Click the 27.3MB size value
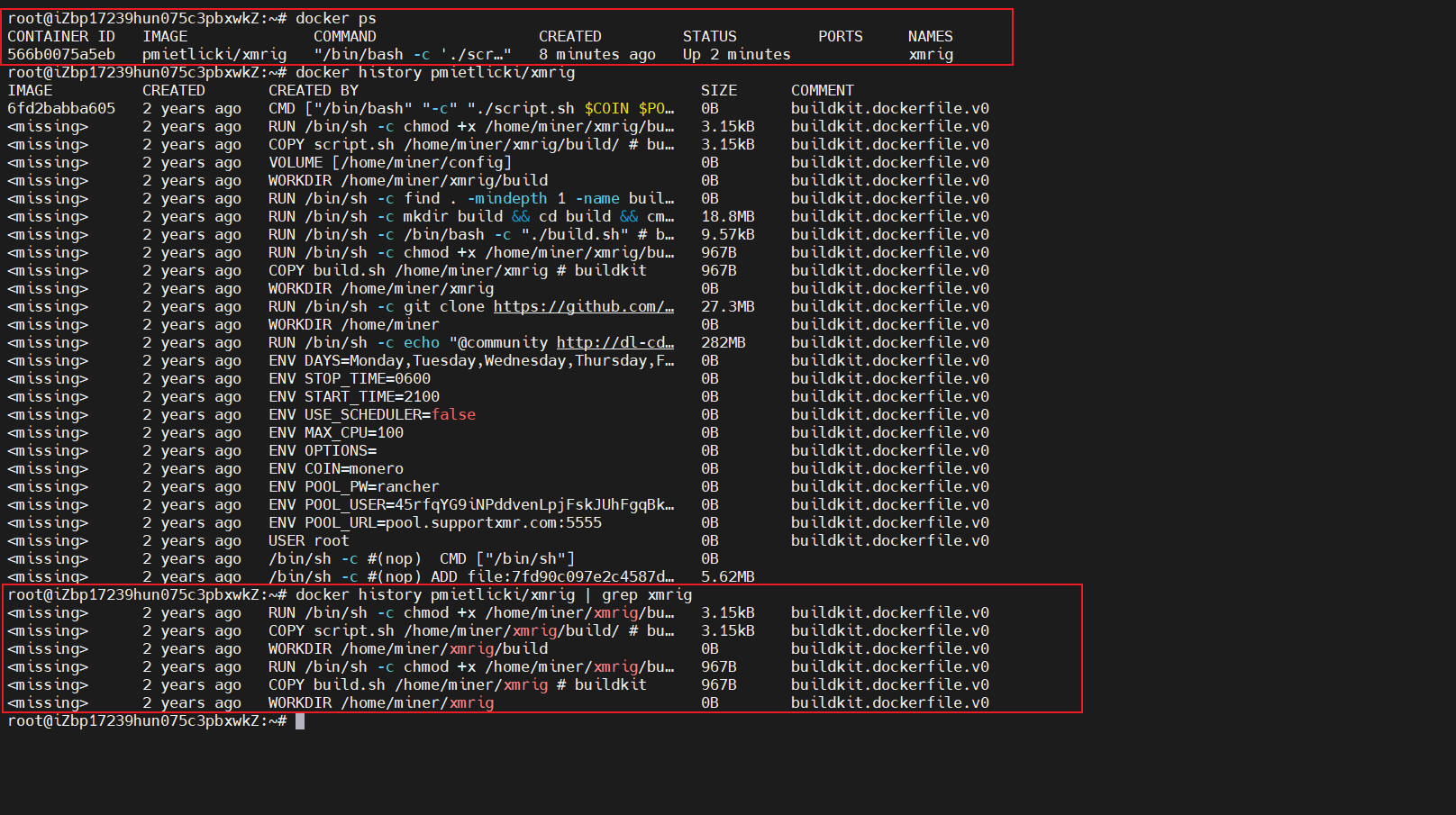The width and height of the screenshot is (1456, 815). [x=728, y=306]
